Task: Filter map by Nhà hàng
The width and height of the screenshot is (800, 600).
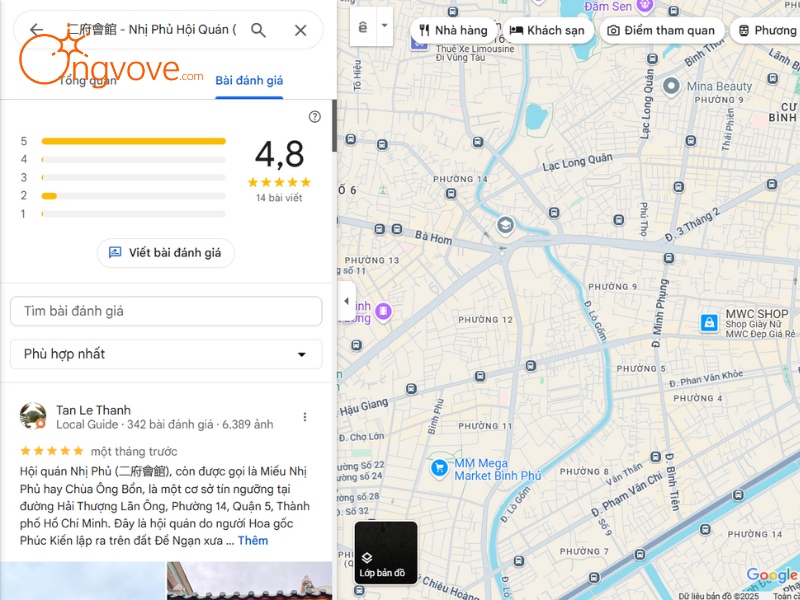Action: tap(453, 31)
